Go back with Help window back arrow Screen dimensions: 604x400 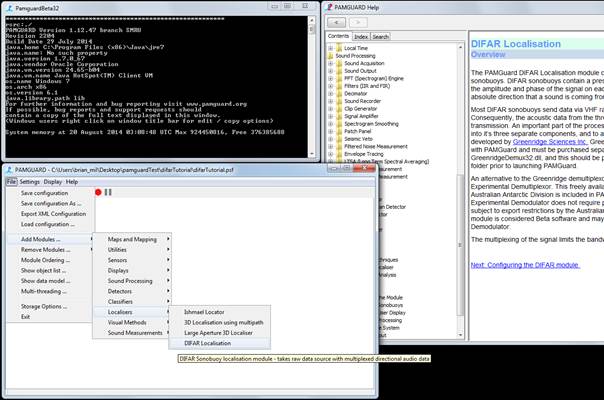click(337, 22)
